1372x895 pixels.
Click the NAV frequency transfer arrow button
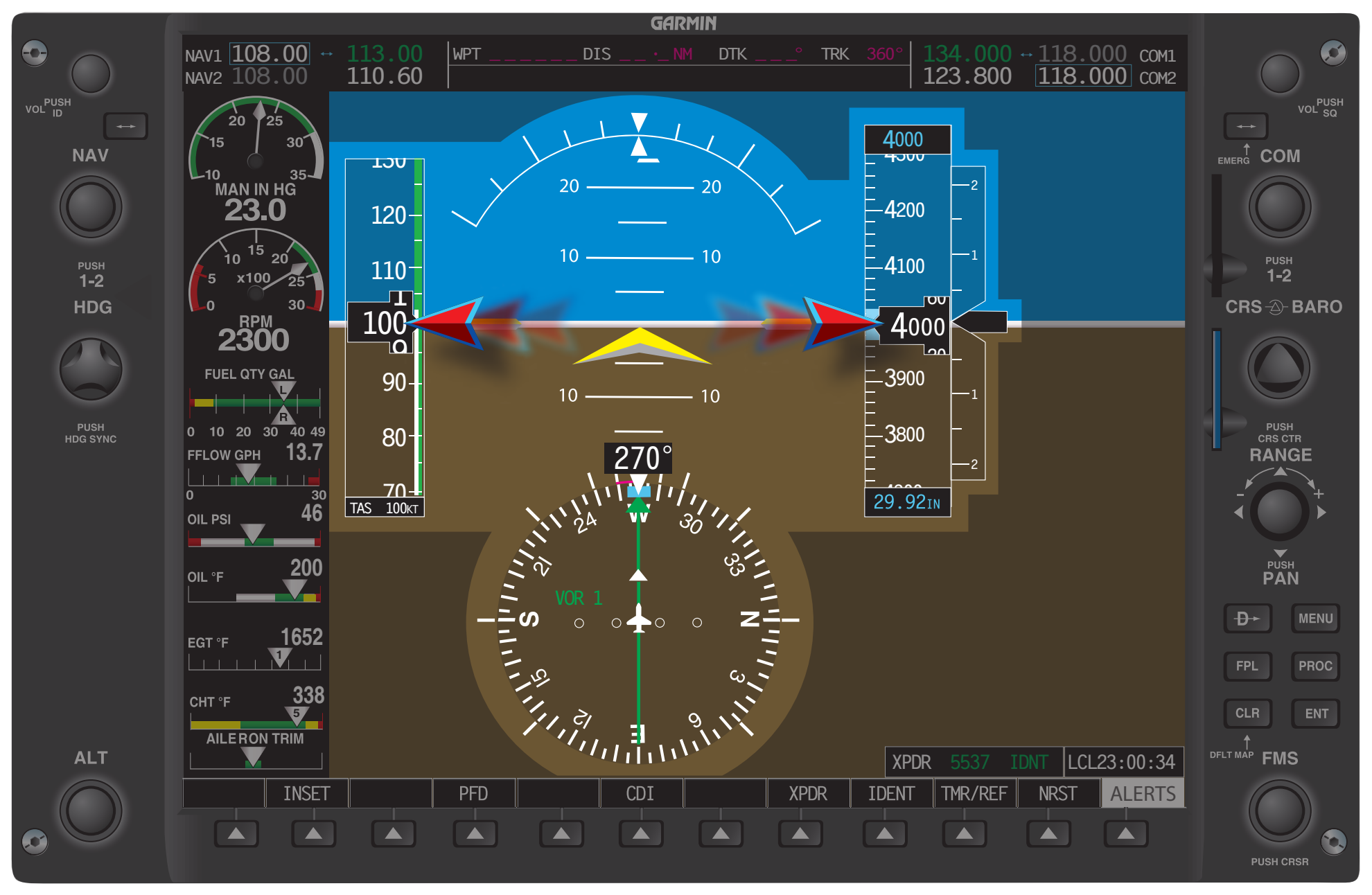125,126
